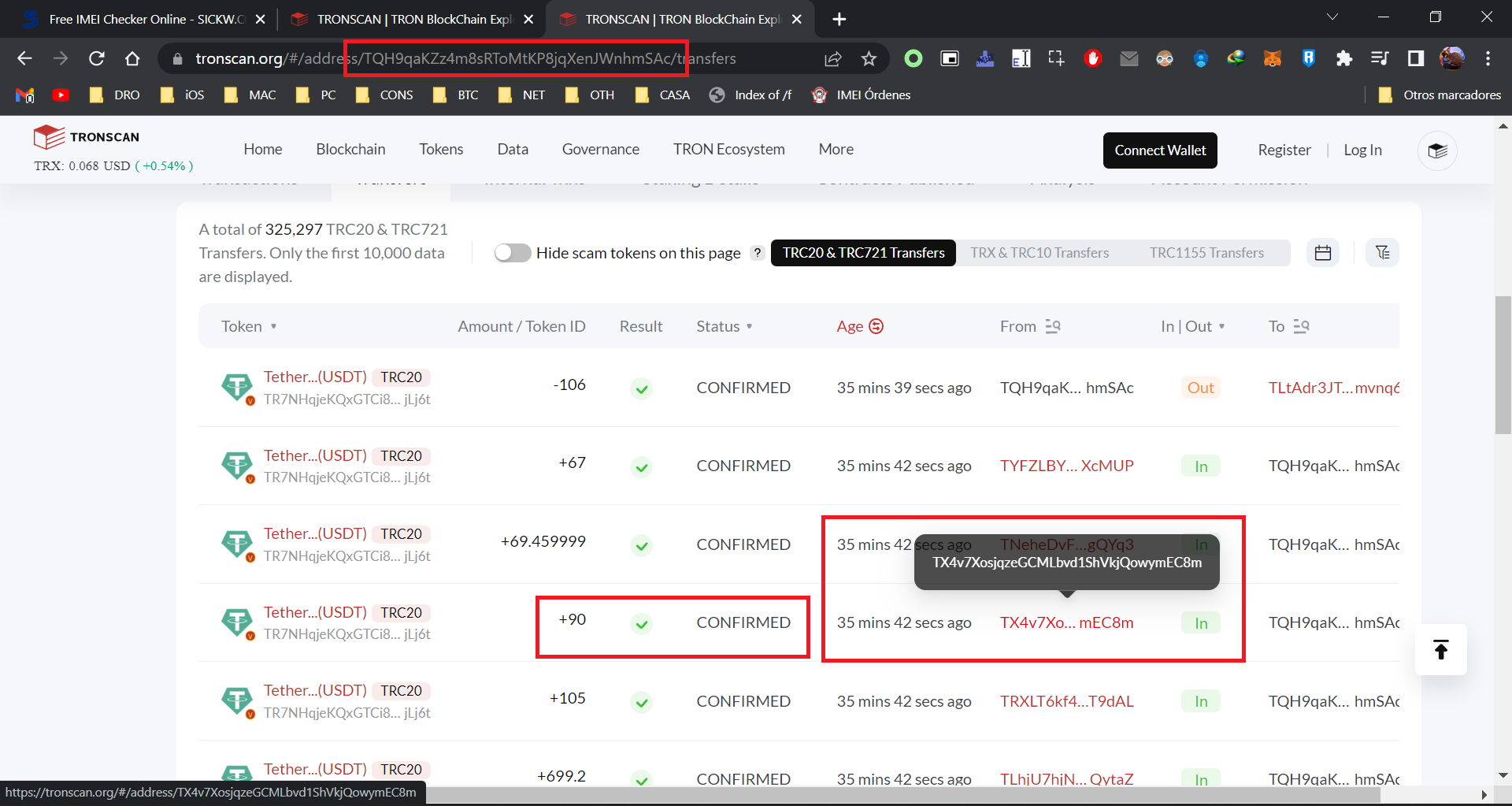This screenshot has width=1512, height=806.
Task: Open the IMEI Órdenes bookmark
Action: (x=861, y=95)
